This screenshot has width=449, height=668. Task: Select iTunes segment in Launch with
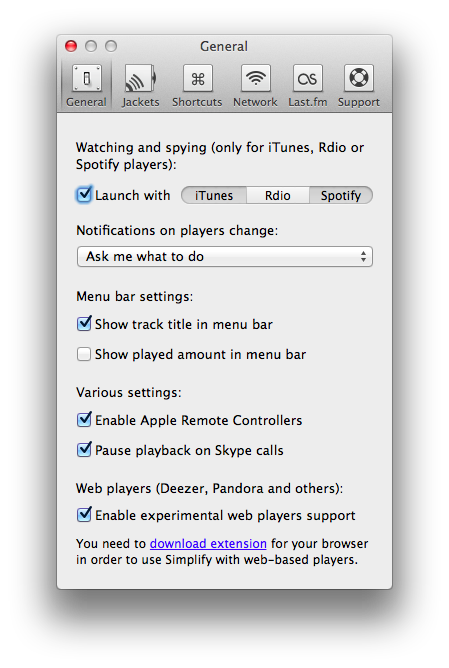[x=214, y=196]
